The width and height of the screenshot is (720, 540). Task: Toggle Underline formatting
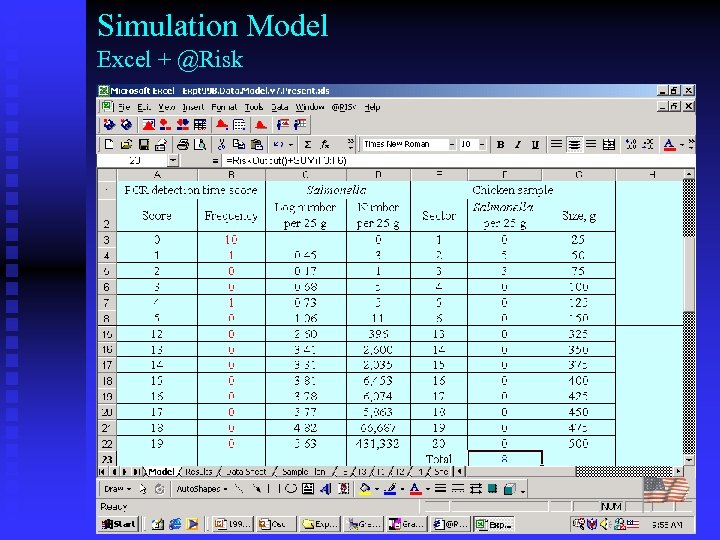click(x=535, y=145)
